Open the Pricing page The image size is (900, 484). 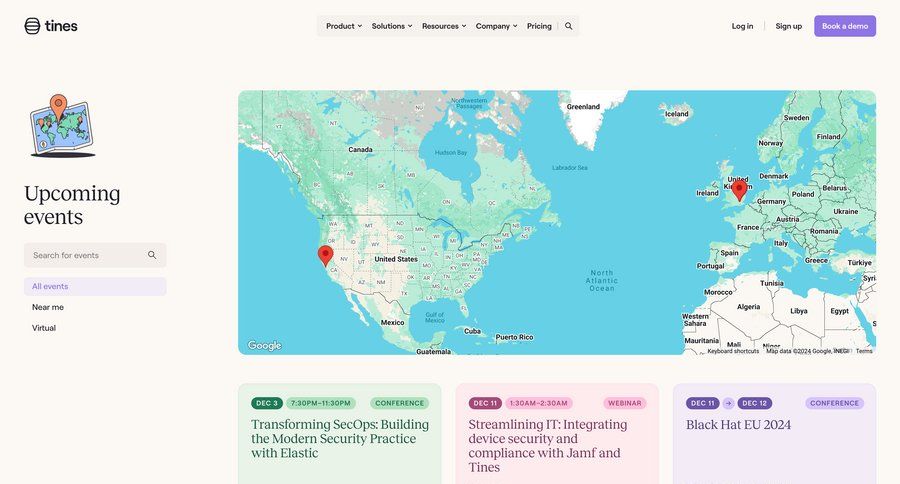click(x=539, y=26)
